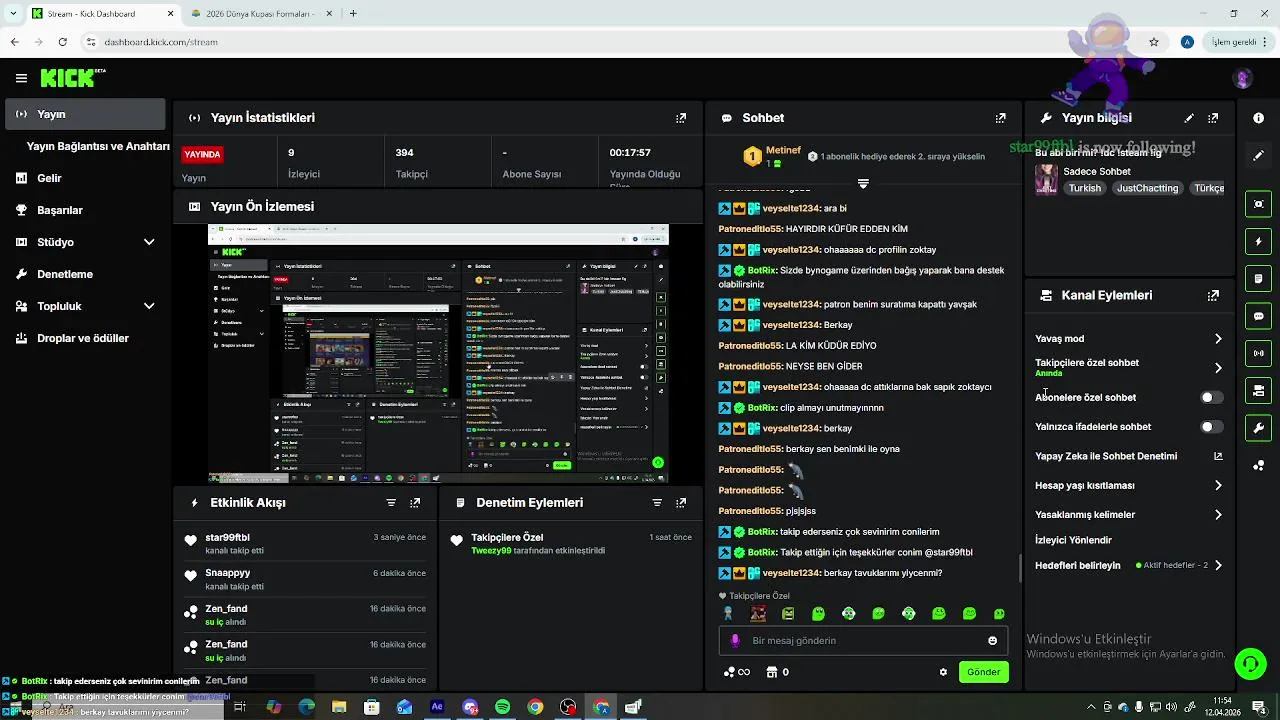Select Yayın in the sidebar
Image resolution: width=1280 pixels, height=720 pixels.
pos(86,114)
